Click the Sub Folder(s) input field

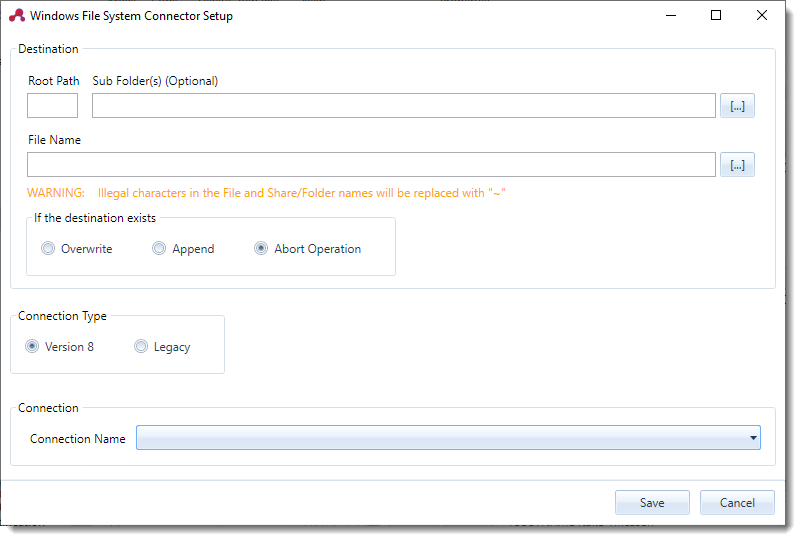(403, 106)
